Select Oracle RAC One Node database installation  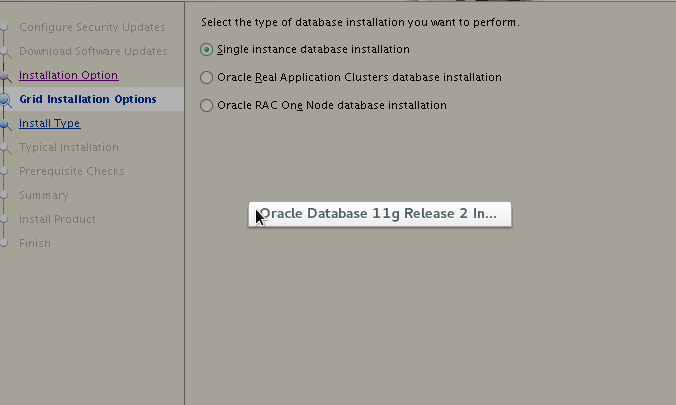click(x=207, y=105)
